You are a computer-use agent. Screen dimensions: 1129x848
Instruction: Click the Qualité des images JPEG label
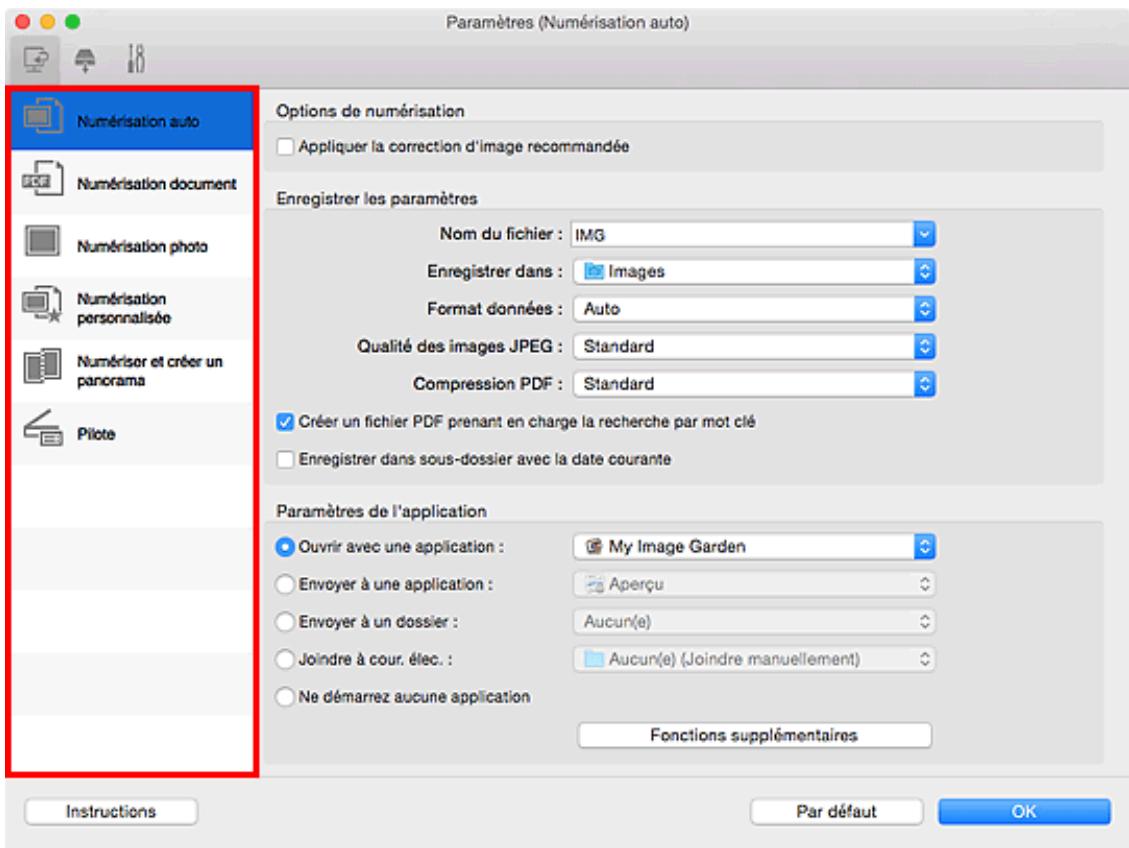coord(459,346)
